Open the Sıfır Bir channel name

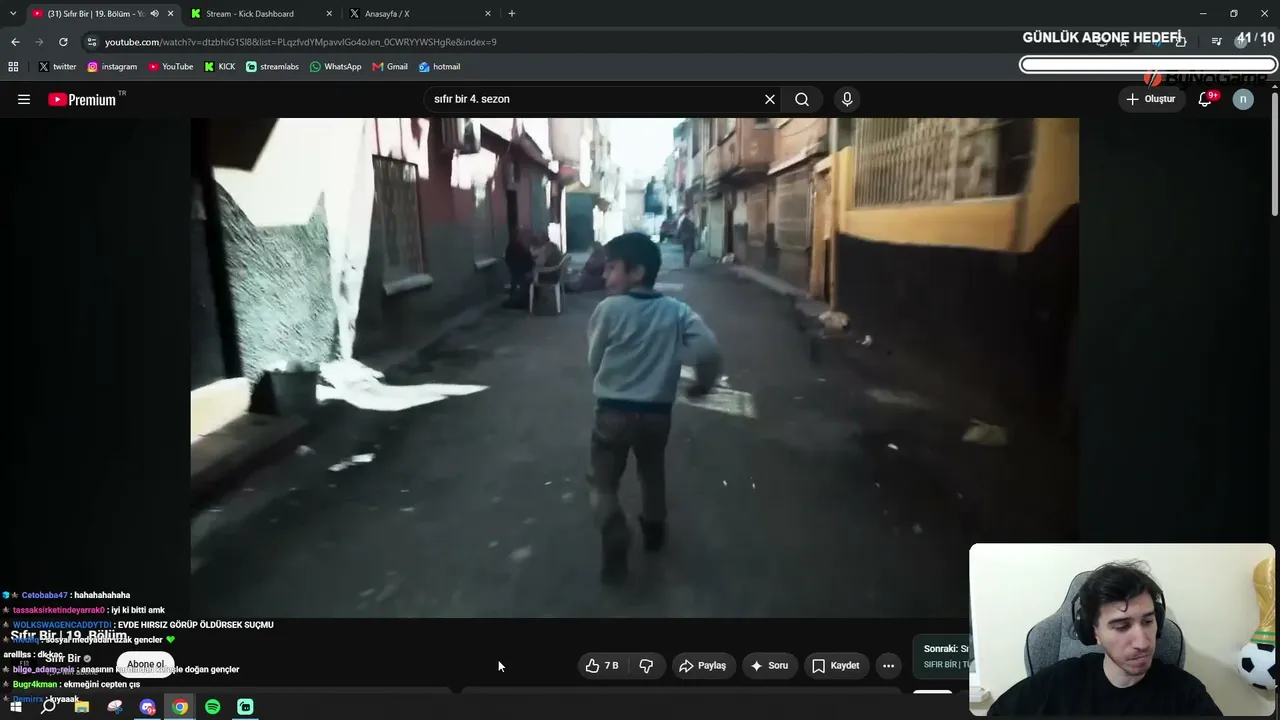62,659
